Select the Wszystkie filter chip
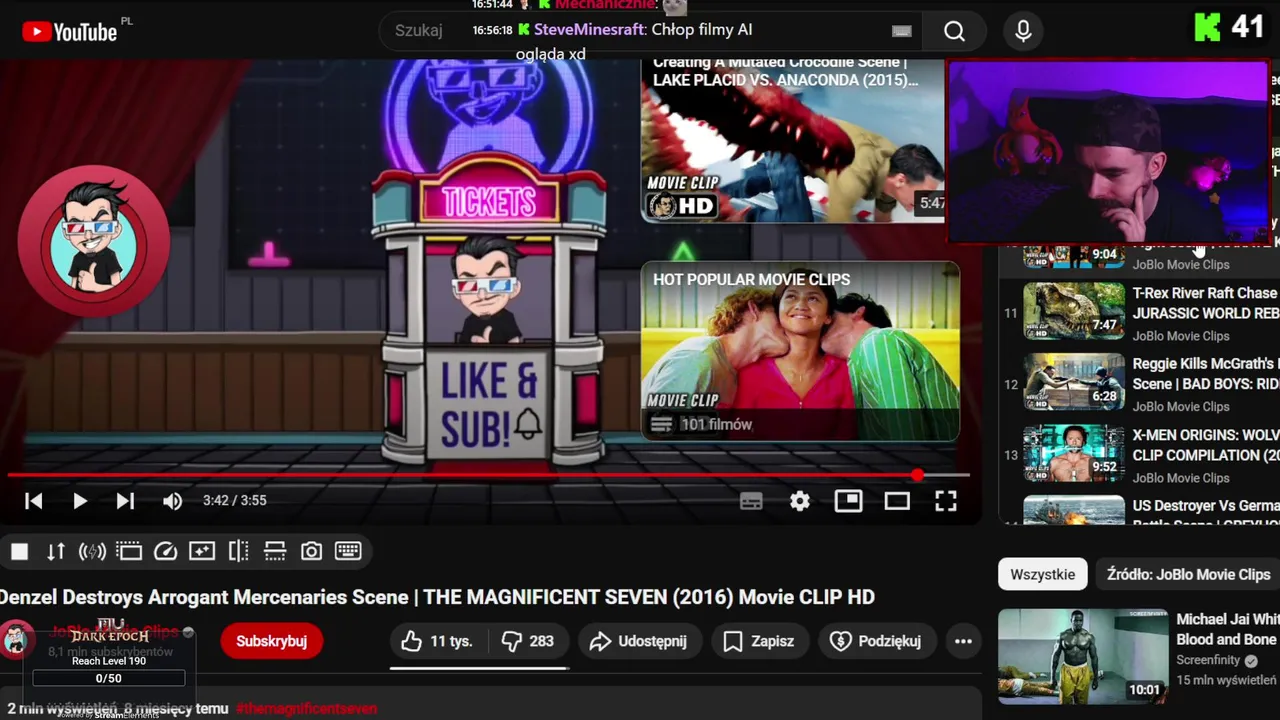1280x720 pixels. coord(1042,574)
